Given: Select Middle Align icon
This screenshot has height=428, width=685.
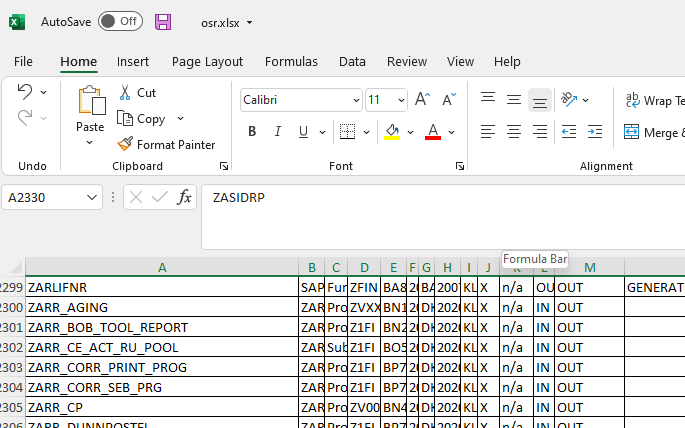Looking at the screenshot, I should [514, 100].
